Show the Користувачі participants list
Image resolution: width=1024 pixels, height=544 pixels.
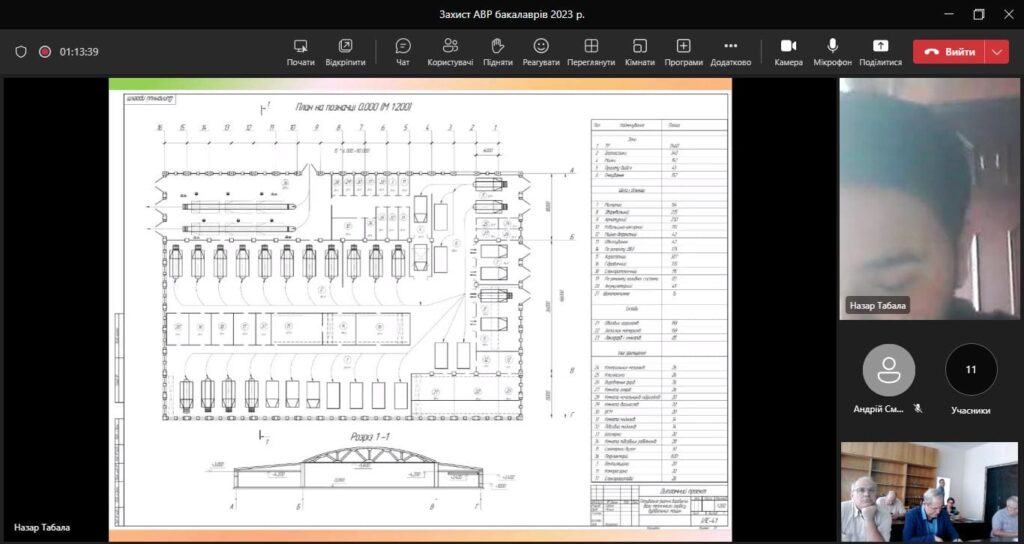(x=450, y=52)
